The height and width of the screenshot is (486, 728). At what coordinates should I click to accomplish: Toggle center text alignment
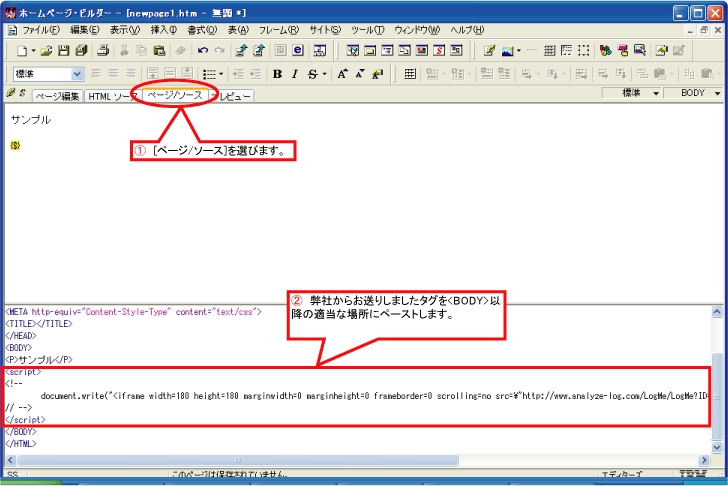point(113,73)
